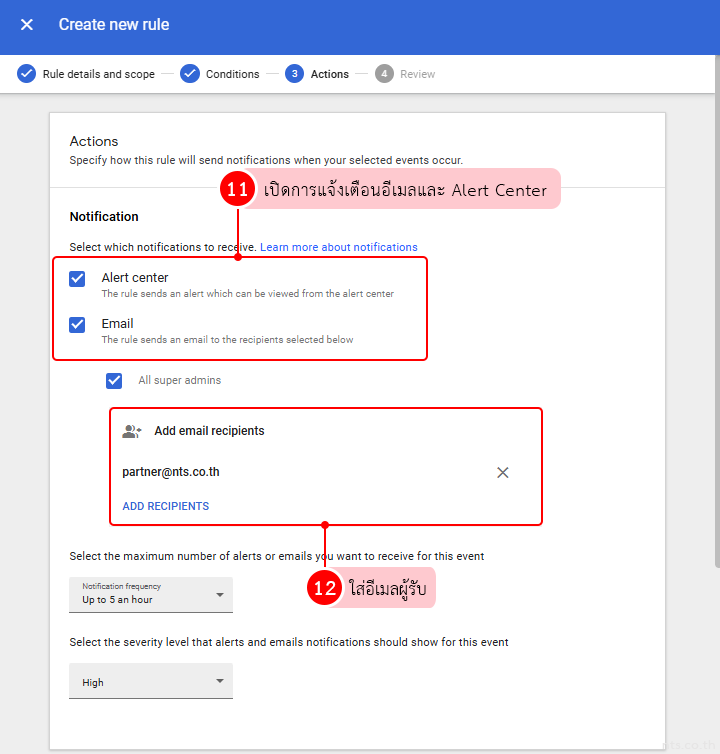This screenshot has width=720, height=754.
Task: Jump to the Review step
Action: (417, 74)
